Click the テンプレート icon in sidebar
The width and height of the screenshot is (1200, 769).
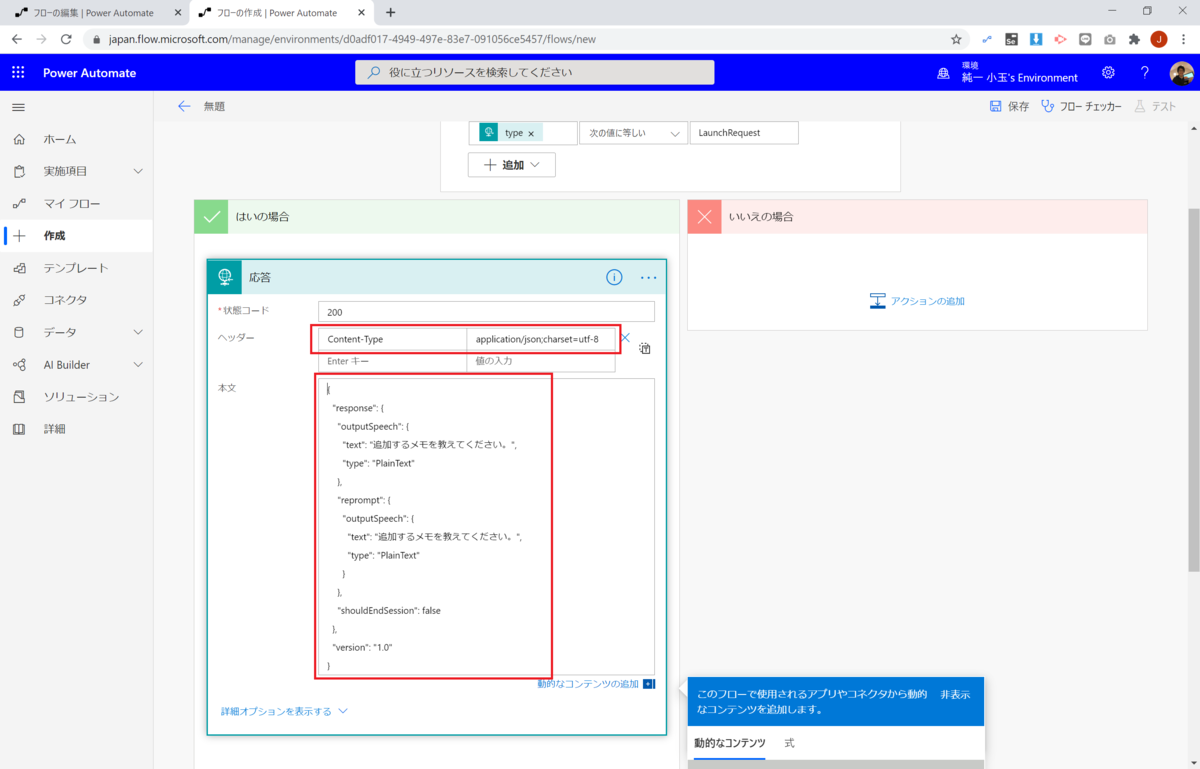point(19,268)
